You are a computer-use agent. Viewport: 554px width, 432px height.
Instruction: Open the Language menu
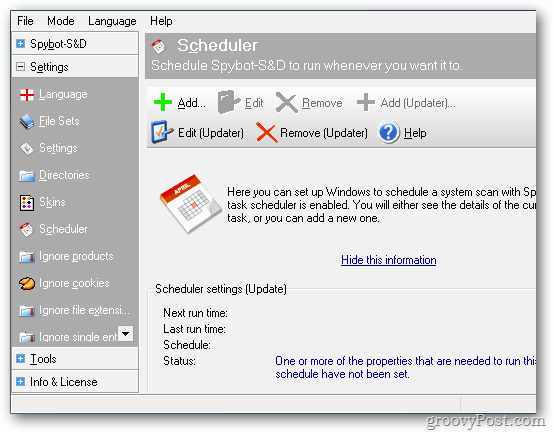coord(112,21)
